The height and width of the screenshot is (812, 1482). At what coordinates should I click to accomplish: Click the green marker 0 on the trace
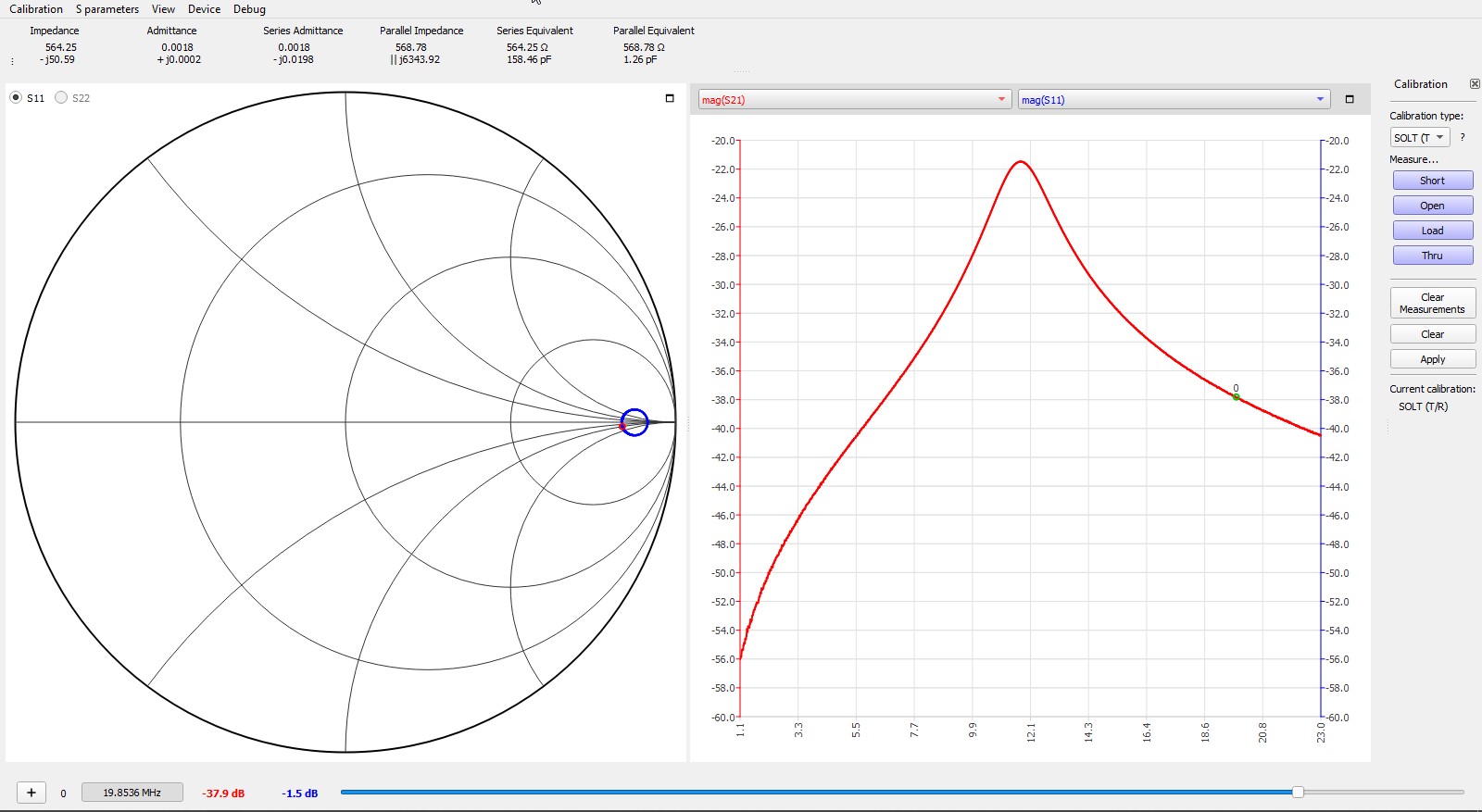pyautogui.click(x=1236, y=397)
